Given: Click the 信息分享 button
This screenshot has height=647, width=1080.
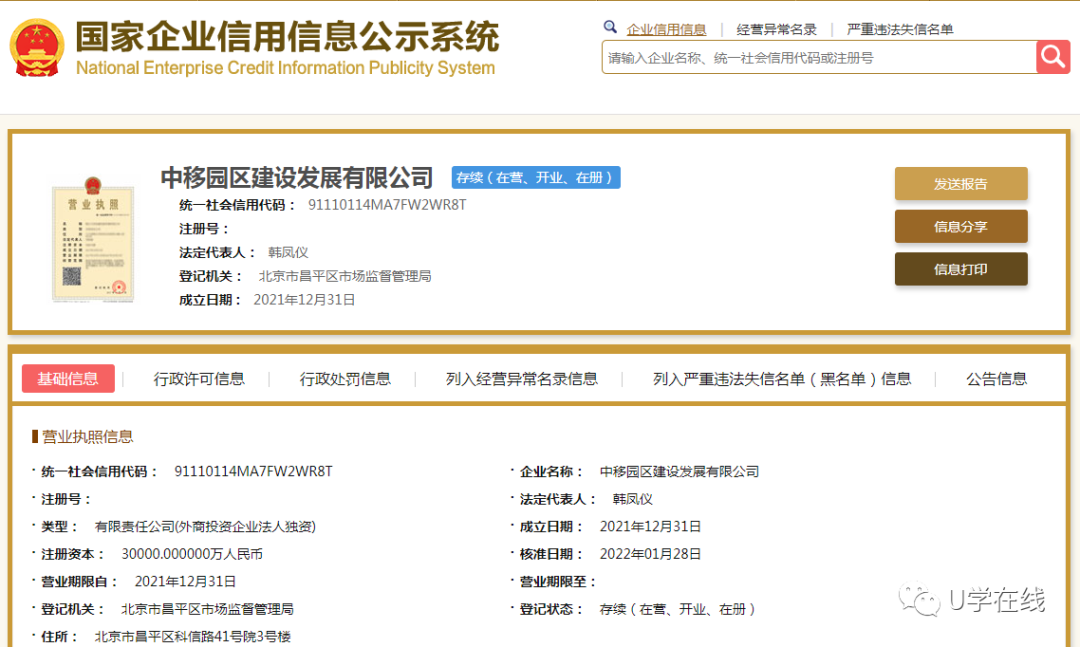Looking at the screenshot, I should pos(961,227).
